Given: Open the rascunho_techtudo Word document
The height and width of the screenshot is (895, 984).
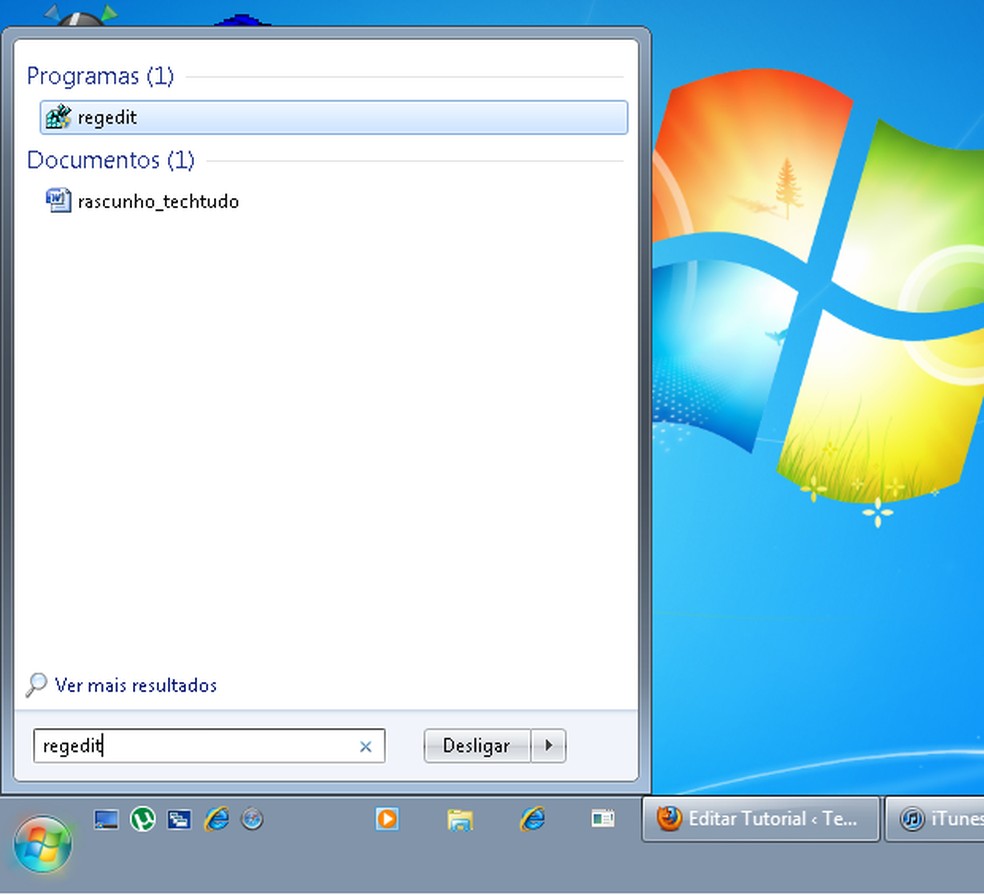Looking at the screenshot, I should [x=158, y=201].
